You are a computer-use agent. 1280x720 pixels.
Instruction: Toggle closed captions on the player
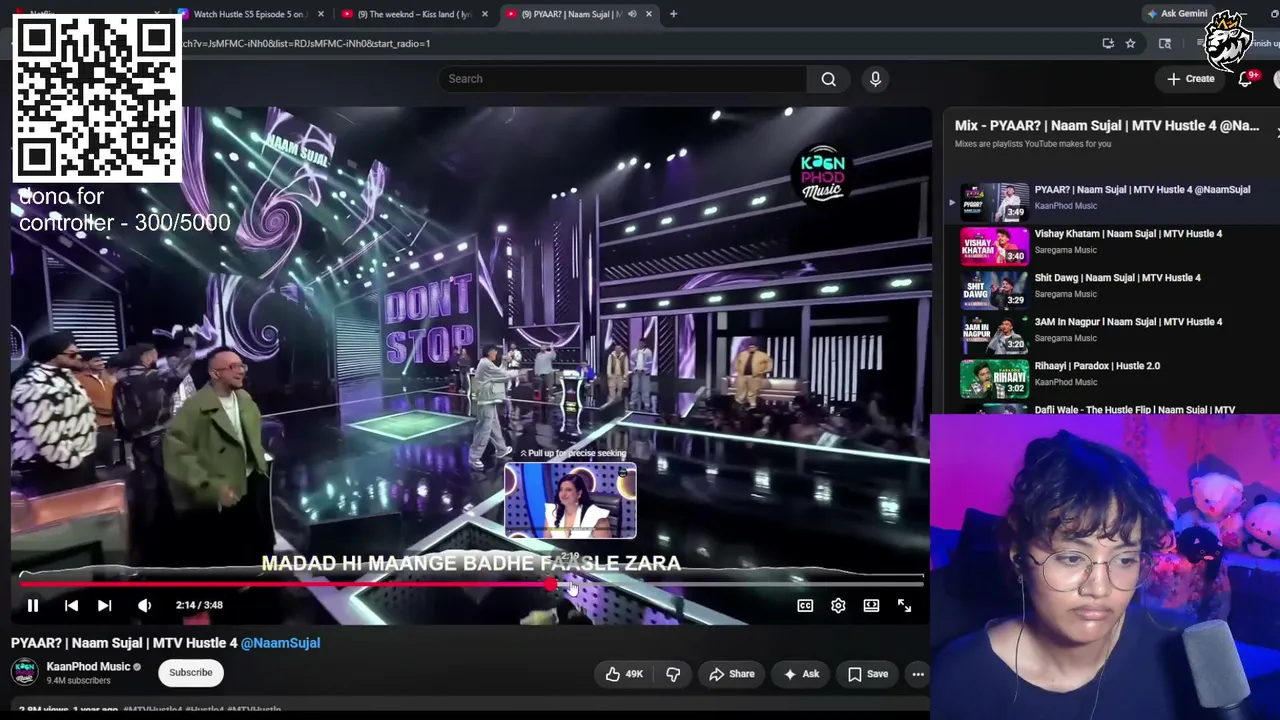coord(805,605)
